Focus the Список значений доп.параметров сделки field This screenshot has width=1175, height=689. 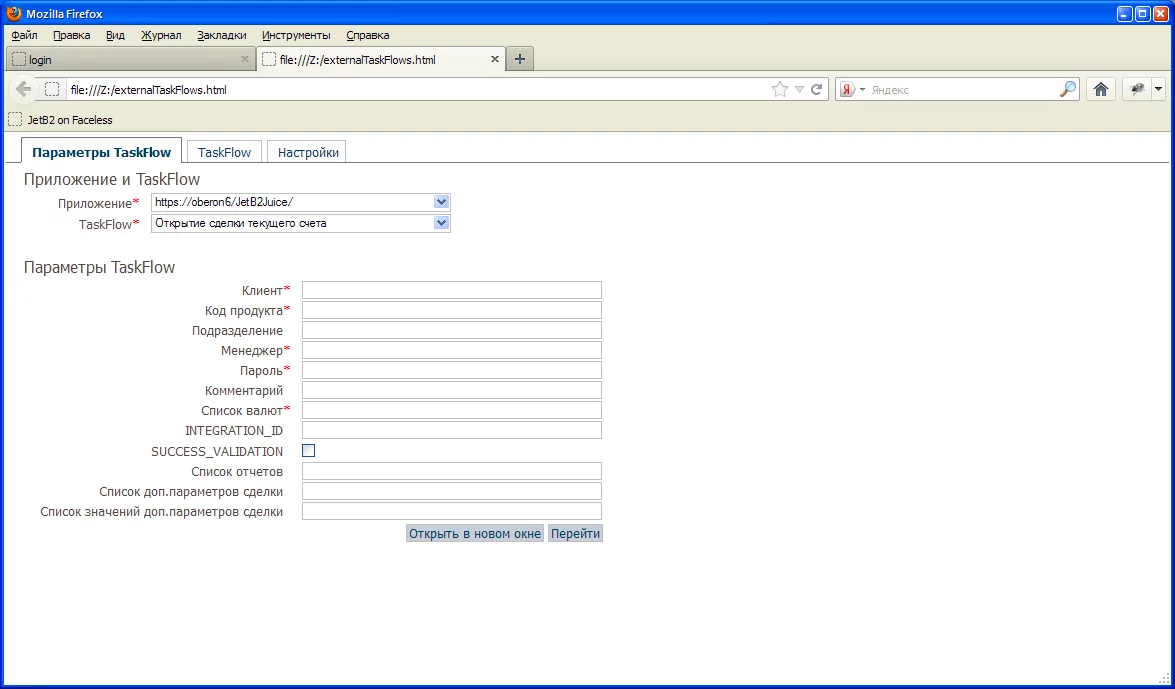coord(452,511)
